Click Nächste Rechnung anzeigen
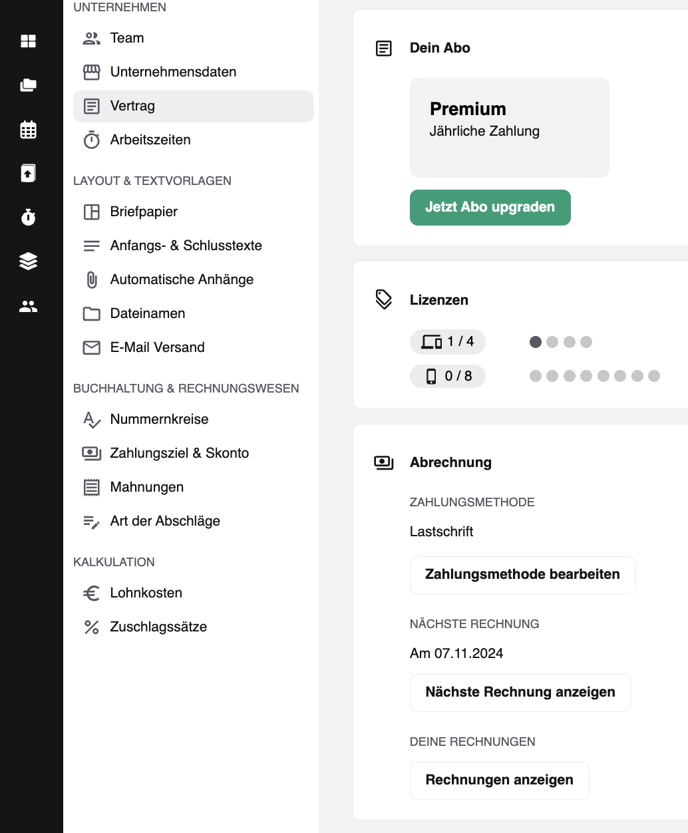This screenshot has width=688, height=833. (520, 693)
